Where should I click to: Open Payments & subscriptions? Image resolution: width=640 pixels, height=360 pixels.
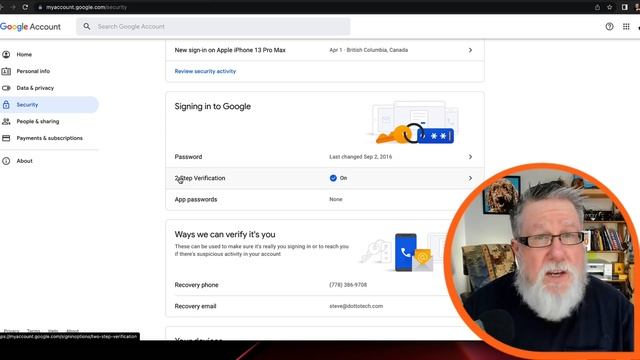point(49,138)
